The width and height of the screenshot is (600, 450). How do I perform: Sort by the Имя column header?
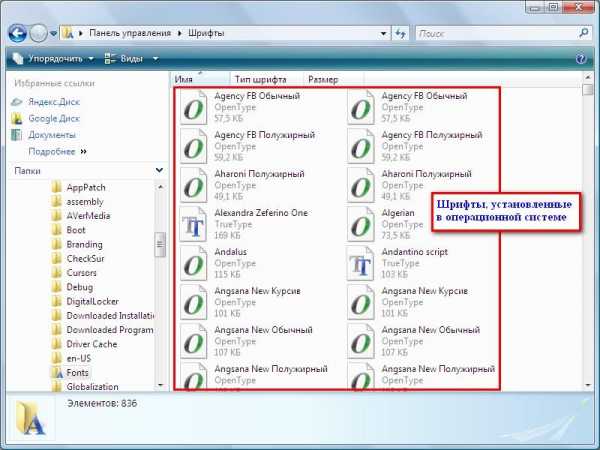point(184,79)
